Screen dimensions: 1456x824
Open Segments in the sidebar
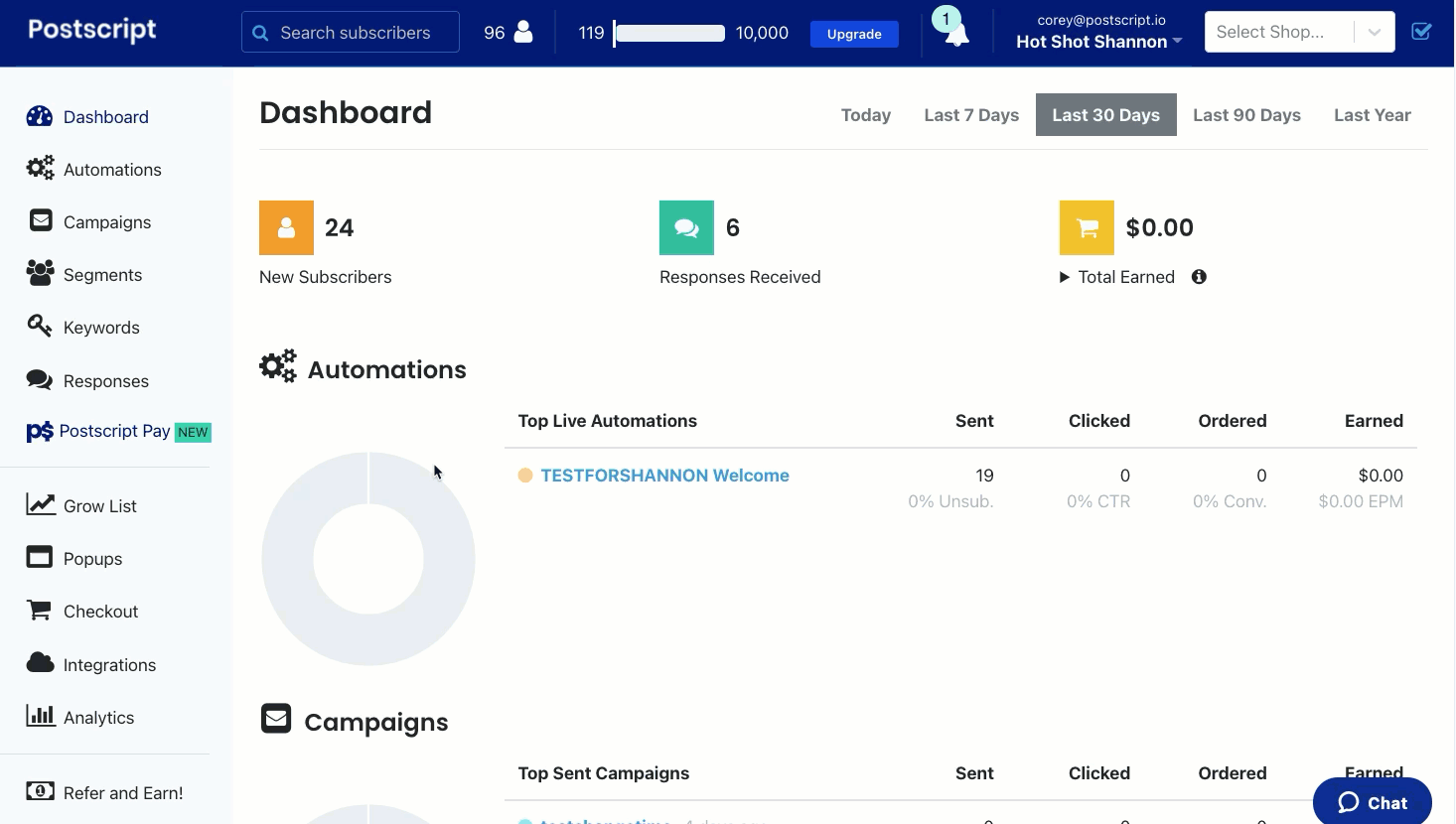tap(102, 275)
